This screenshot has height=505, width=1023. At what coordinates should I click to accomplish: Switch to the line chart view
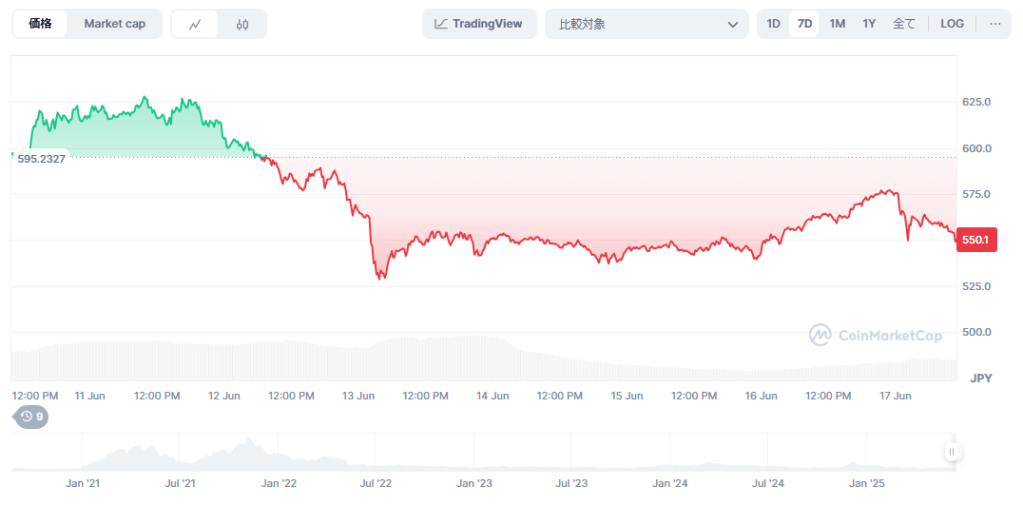(x=196, y=24)
